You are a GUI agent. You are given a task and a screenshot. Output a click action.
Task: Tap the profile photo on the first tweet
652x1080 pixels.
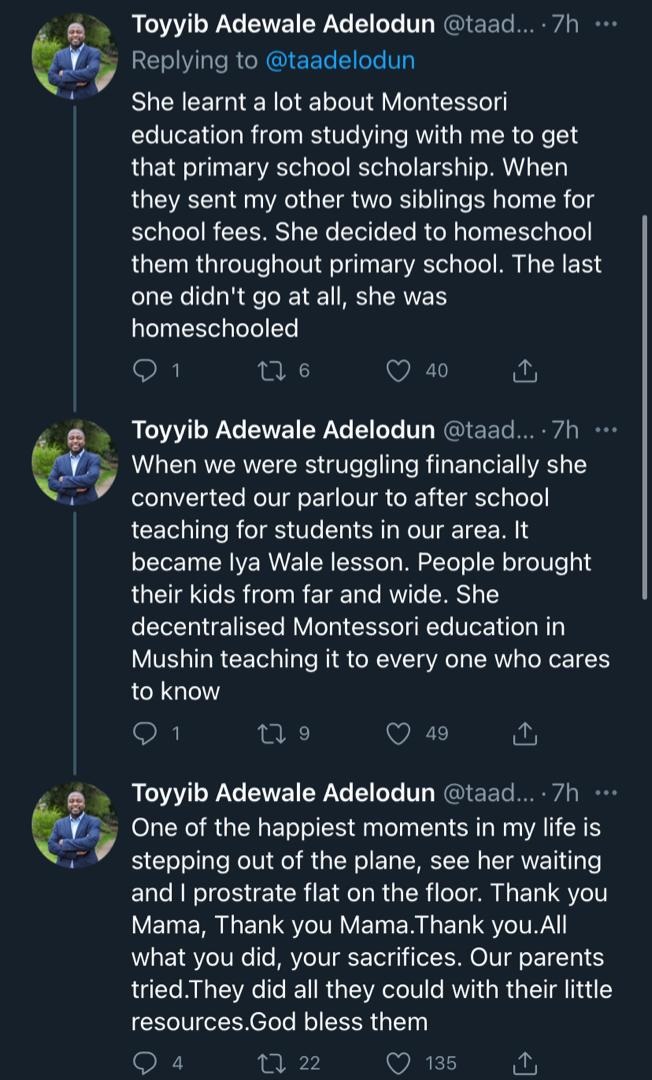pyautogui.click(x=75, y=58)
